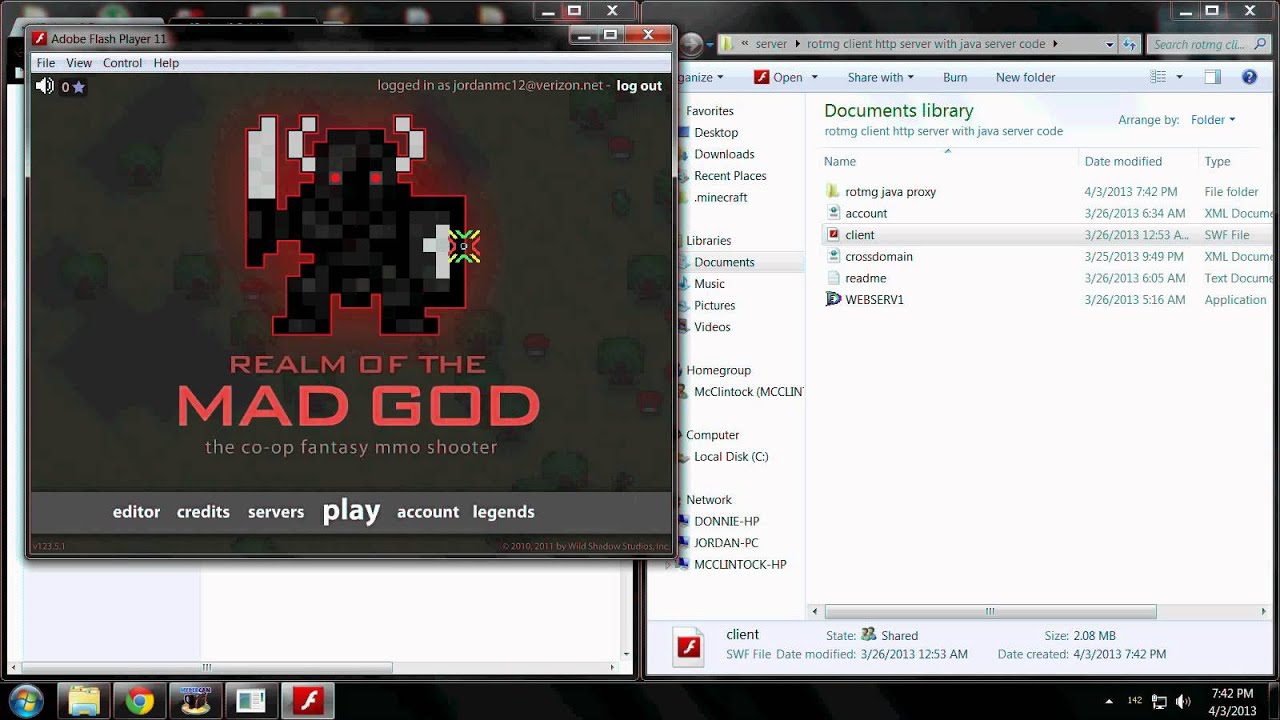
Task: Click the Type column header
Action: [1217, 161]
